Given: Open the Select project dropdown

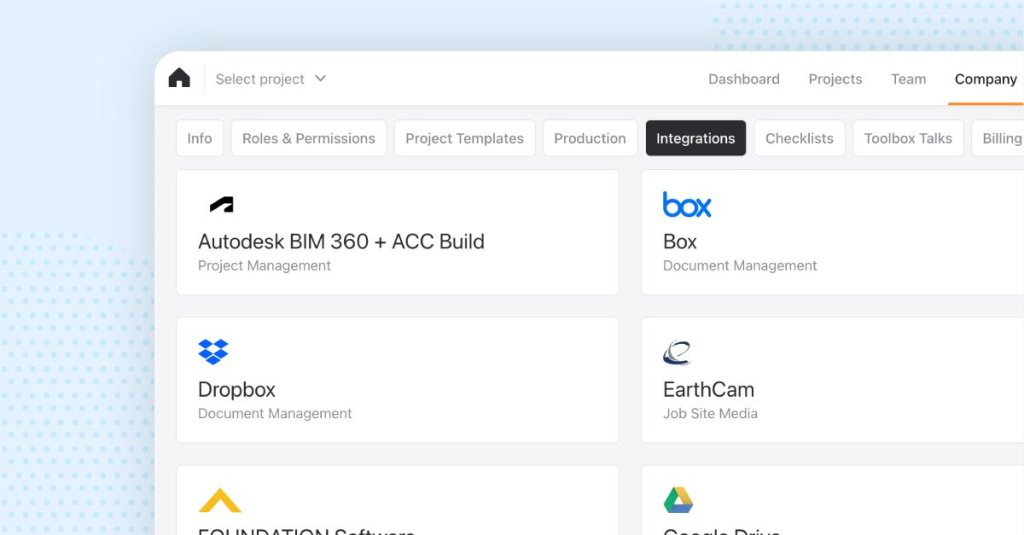Looking at the screenshot, I should (x=260, y=79).
